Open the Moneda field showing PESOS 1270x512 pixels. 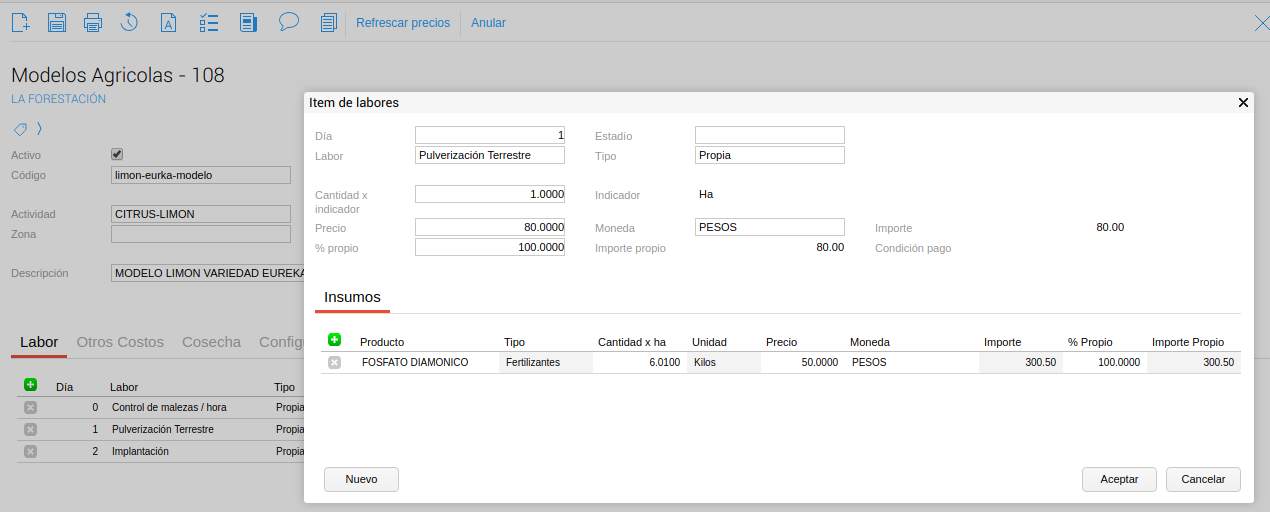(x=769, y=227)
